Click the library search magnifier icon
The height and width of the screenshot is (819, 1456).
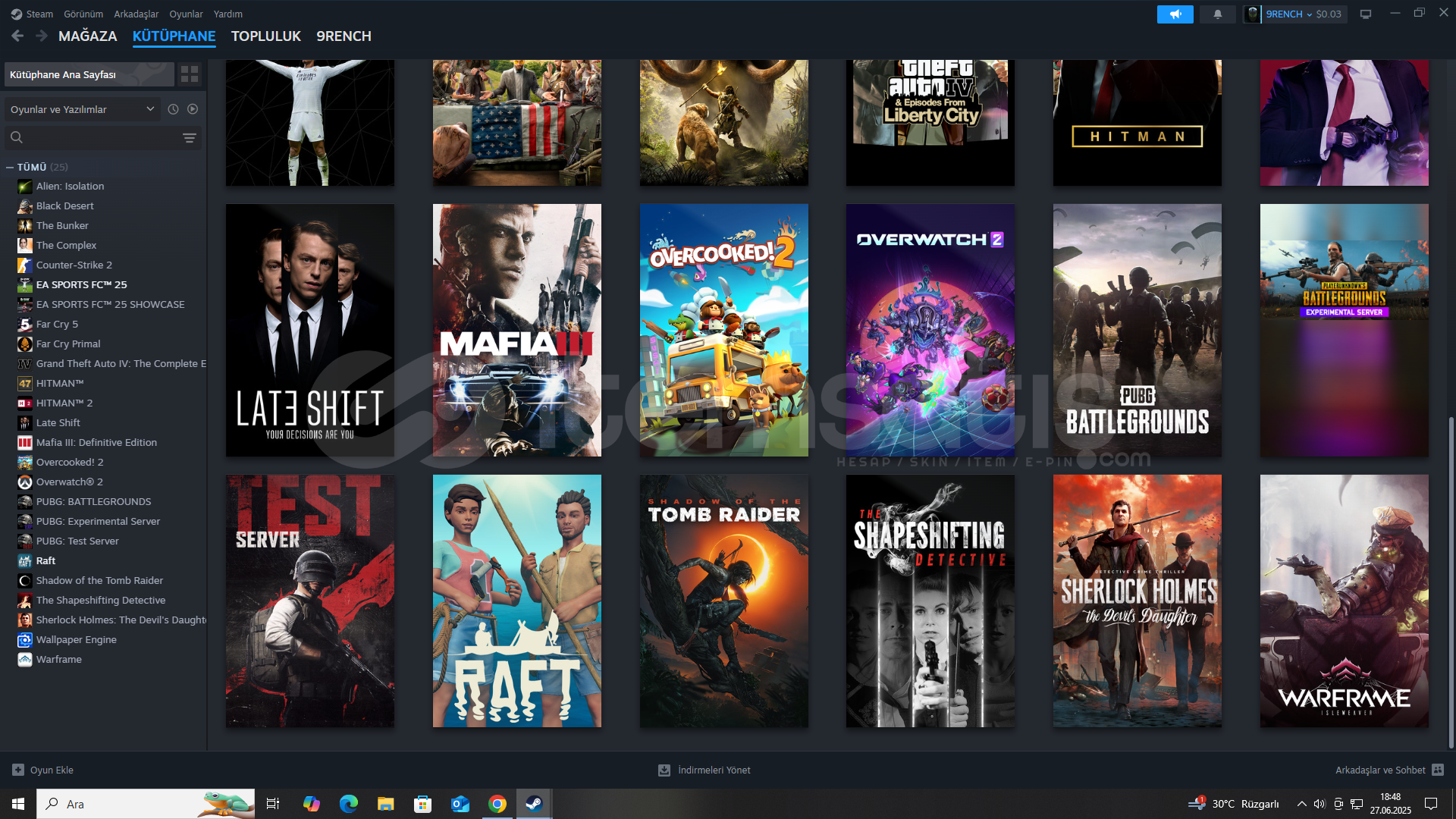pyautogui.click(x=17, y=137)
